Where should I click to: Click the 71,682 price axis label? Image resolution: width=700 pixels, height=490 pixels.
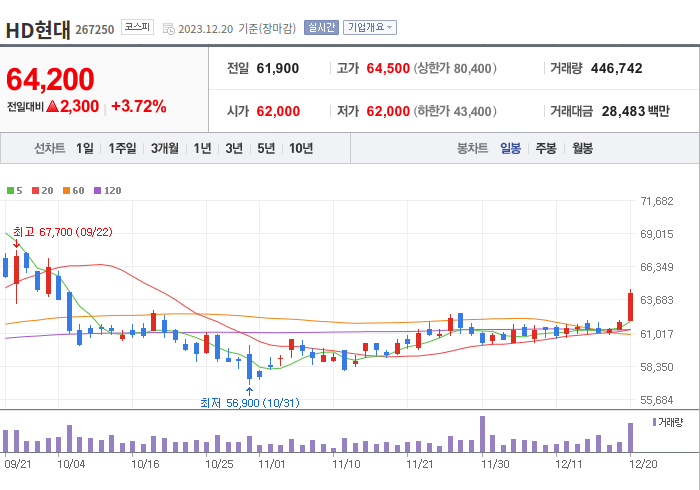(657, 201)
